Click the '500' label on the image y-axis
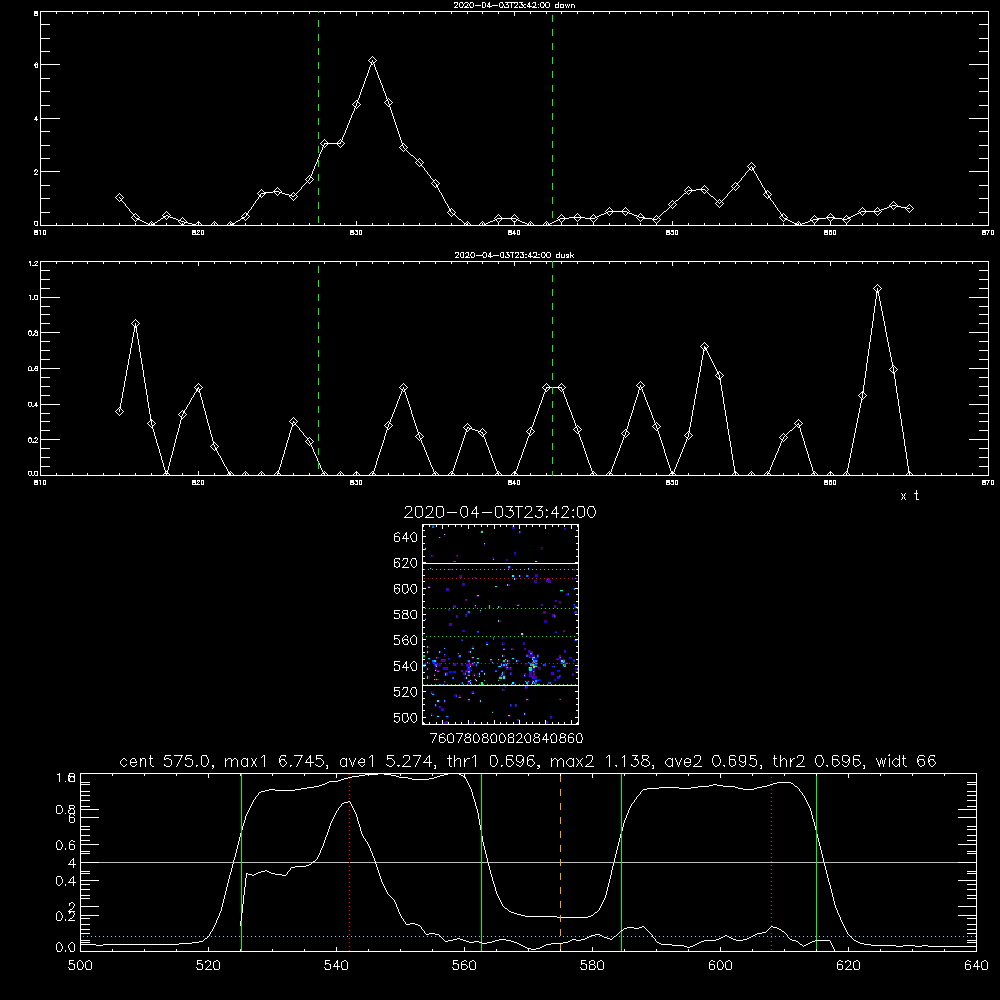The height and width of the screenshot is (1000, 1000). pyautogui.click(x=406, y=718)
